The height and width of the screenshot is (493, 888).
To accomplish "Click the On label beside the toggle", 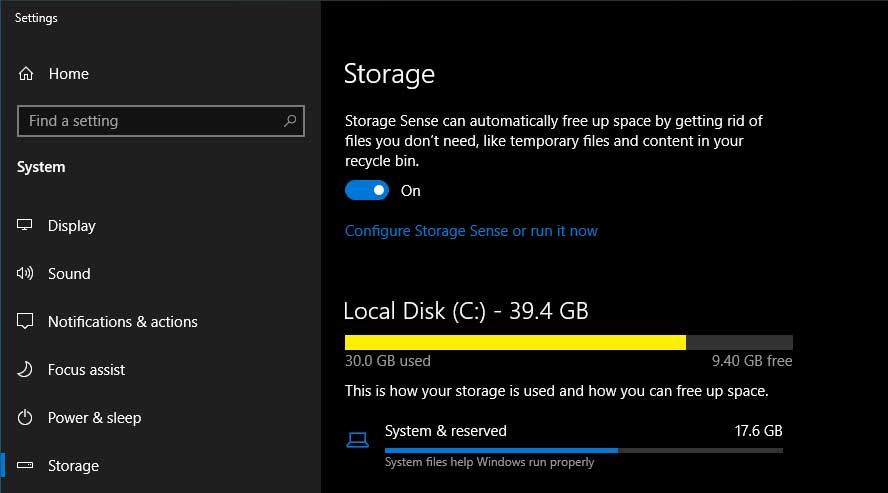I will pyautogui.click(x=411, y=191).
